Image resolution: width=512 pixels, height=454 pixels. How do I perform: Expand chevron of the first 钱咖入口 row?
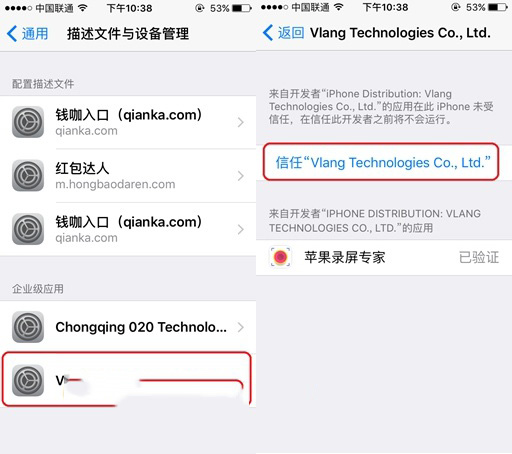point(241,122)
